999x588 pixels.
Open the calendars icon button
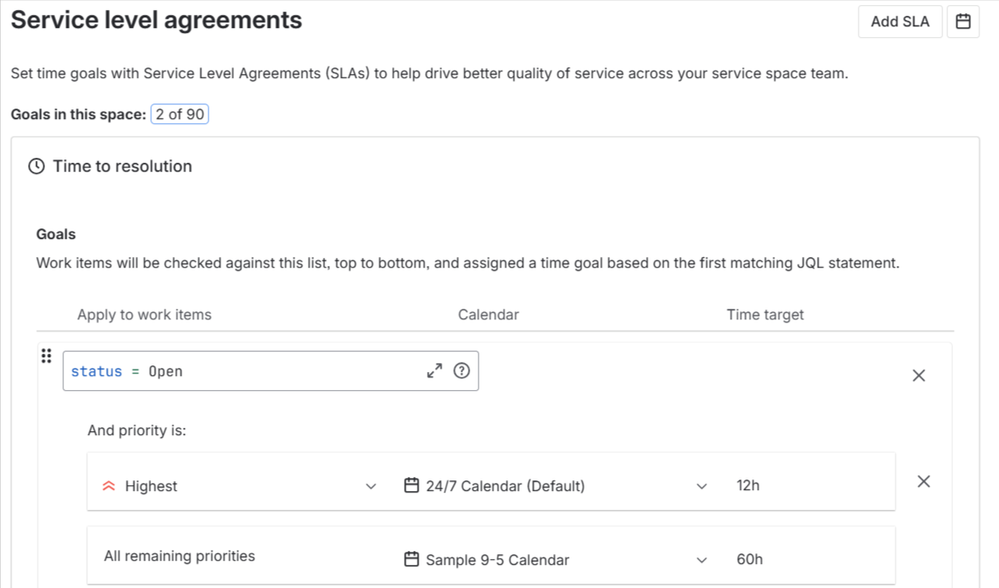(963, 21)
